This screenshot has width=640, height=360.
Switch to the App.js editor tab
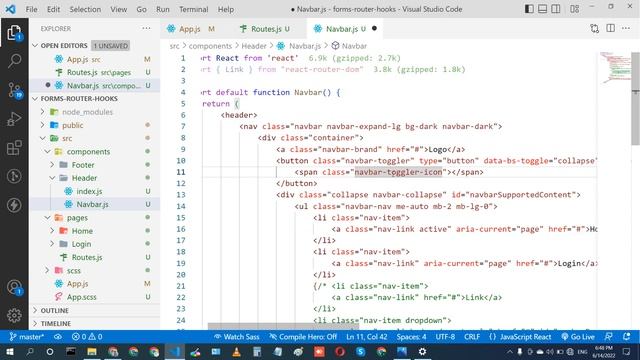tap(191, 29)
